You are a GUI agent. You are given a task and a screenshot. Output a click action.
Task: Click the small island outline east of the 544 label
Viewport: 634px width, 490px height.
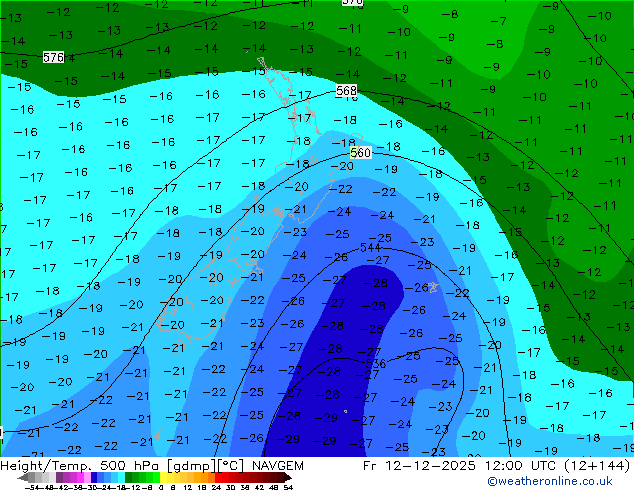coord(433,287)
